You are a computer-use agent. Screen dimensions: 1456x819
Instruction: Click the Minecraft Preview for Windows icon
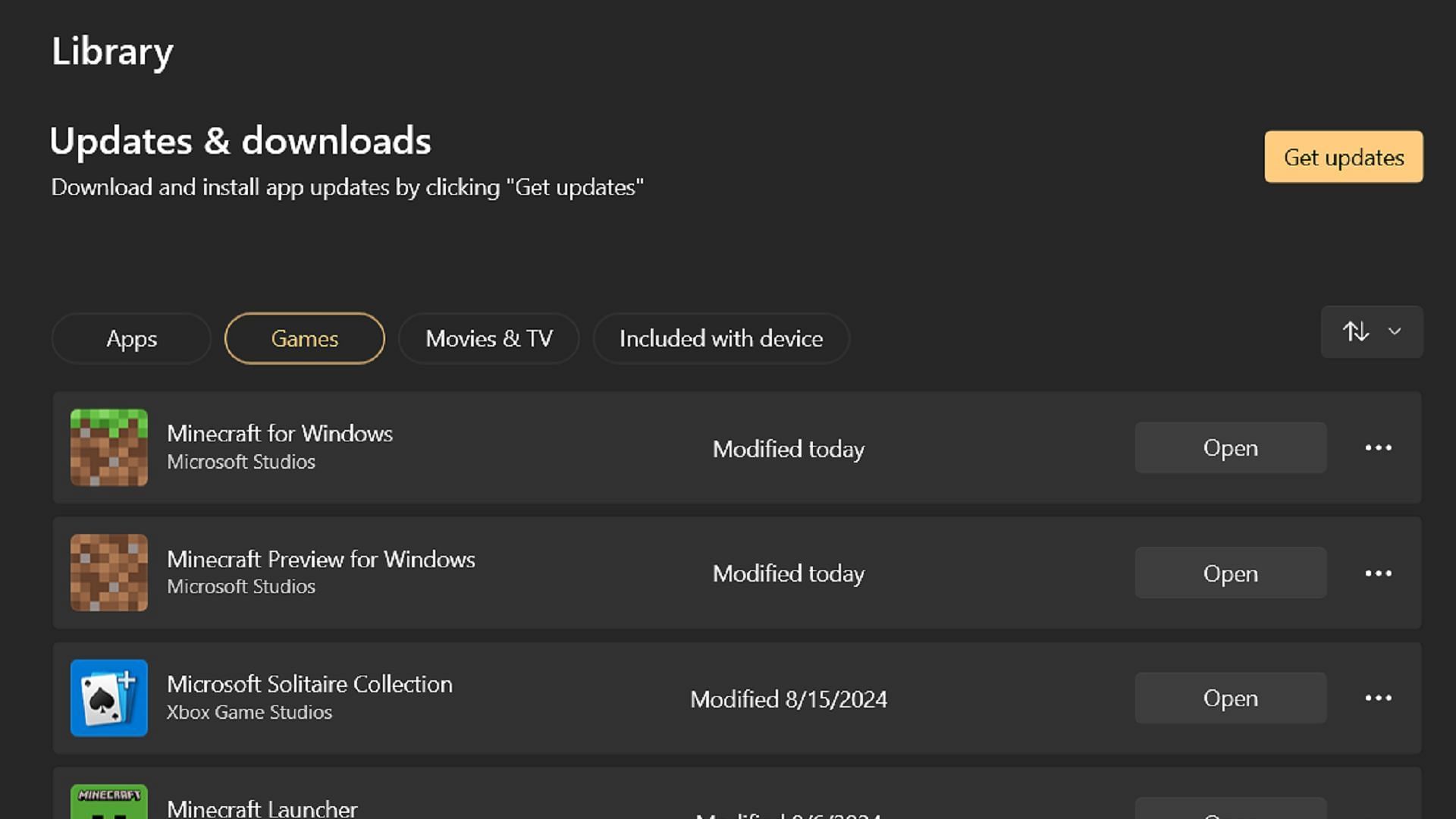point(109,572)
